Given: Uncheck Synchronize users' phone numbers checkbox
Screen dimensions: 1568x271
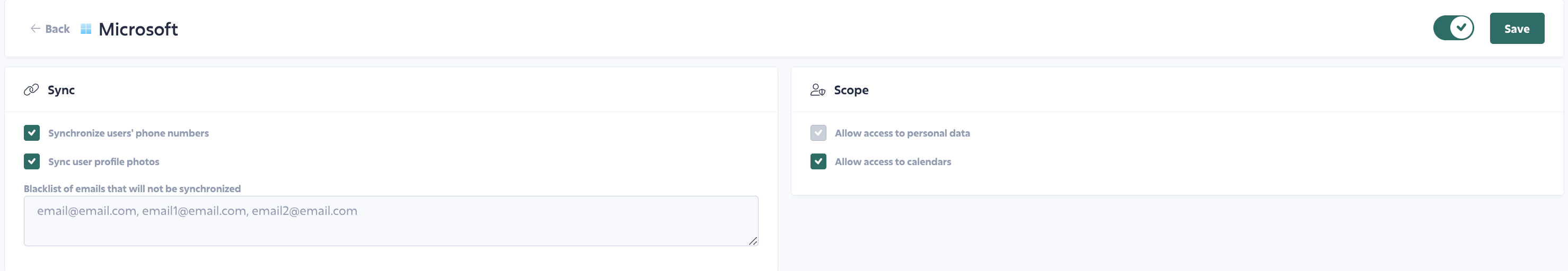Looking at the screenshot, I should (x=32, y=133).
